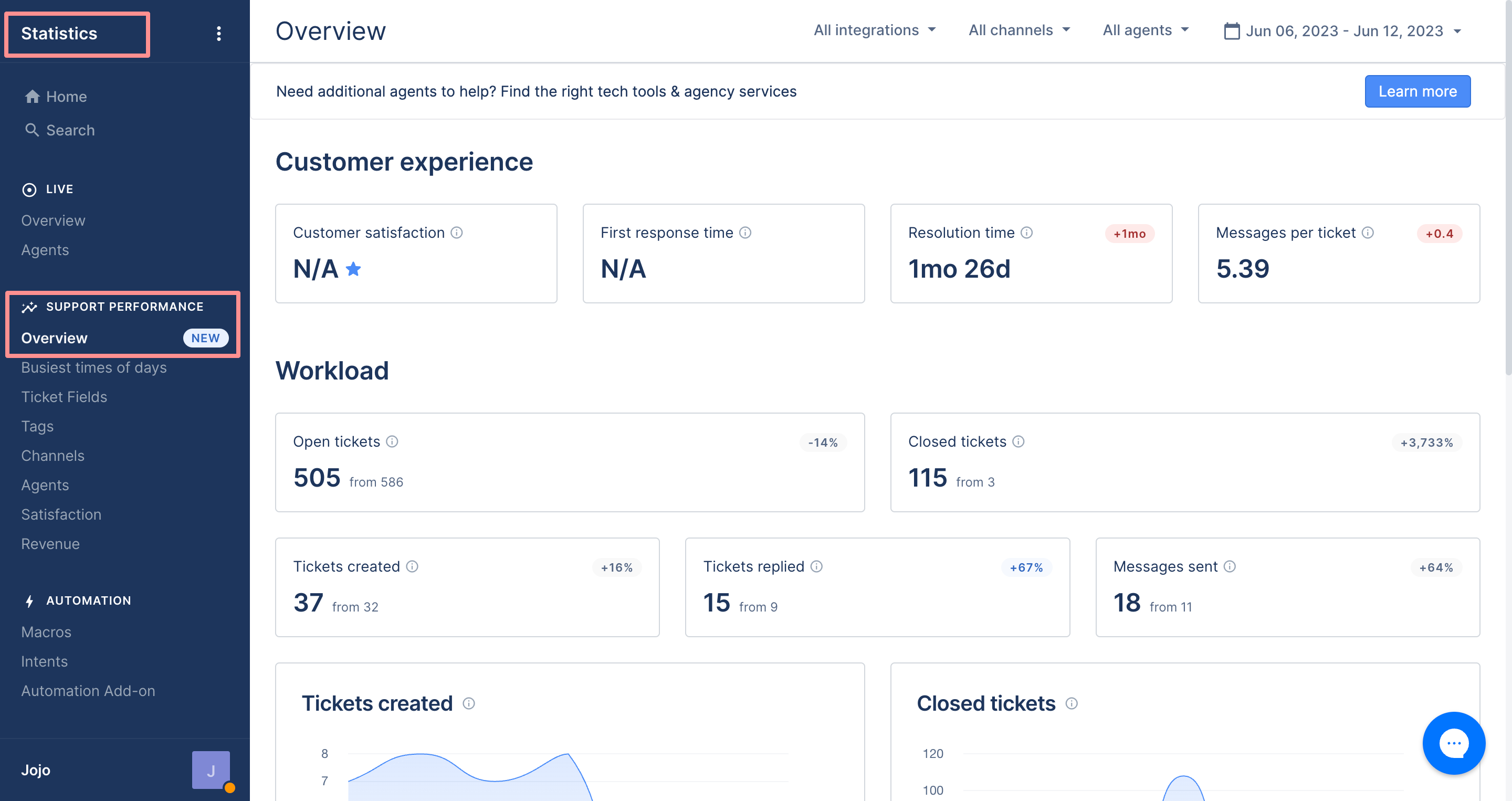The width and height of the screenshot is (1512, 801).
Task: Open Busiest times of days report
Action: tap(94, 367)
